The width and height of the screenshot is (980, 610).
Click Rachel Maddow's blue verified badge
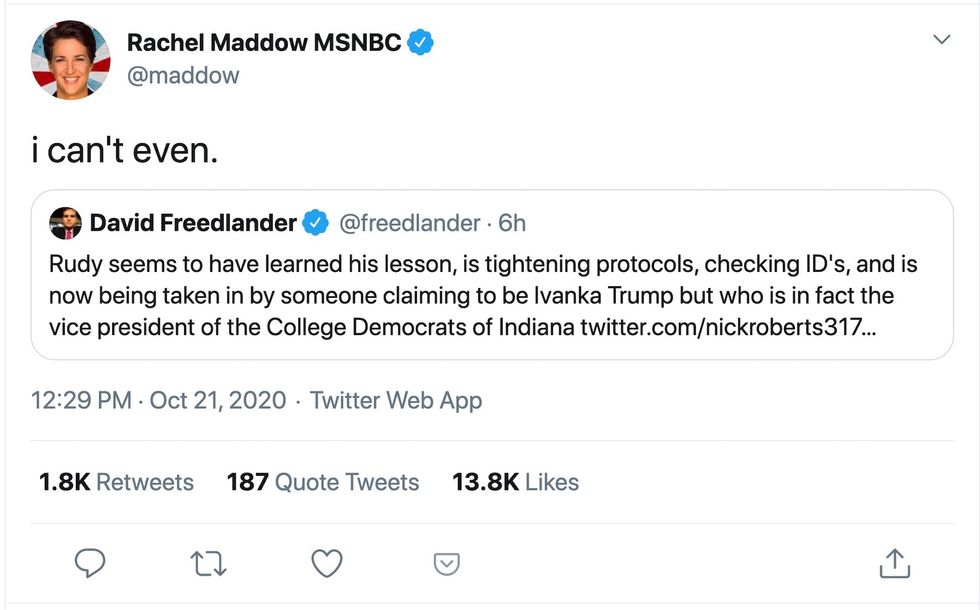(421, 42)
